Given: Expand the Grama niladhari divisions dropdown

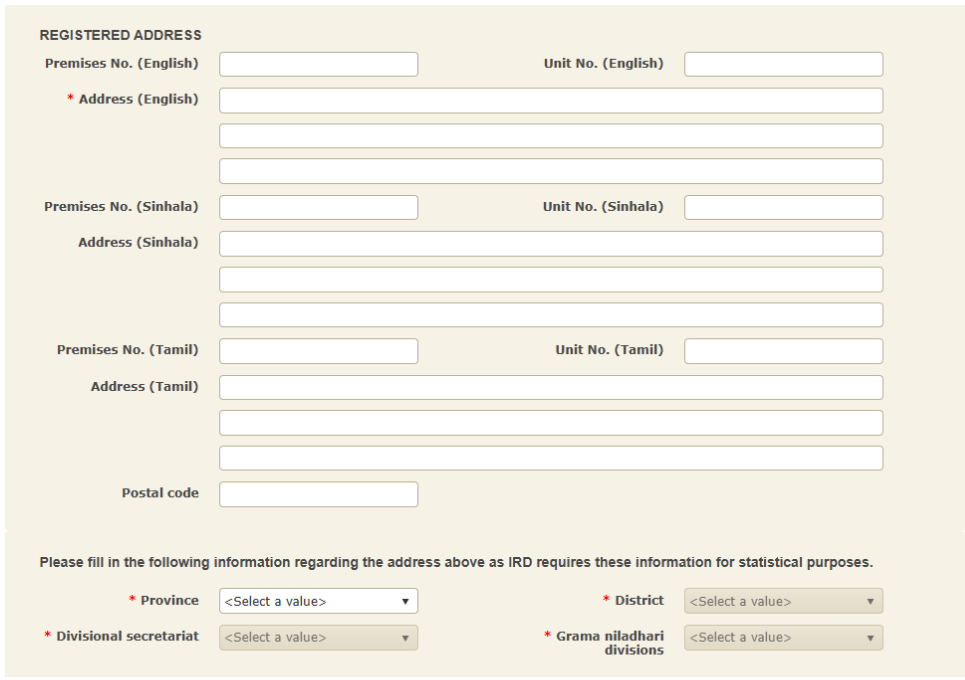Looking at the screenshot, I should pyautogui.click(x=783, y=637).
